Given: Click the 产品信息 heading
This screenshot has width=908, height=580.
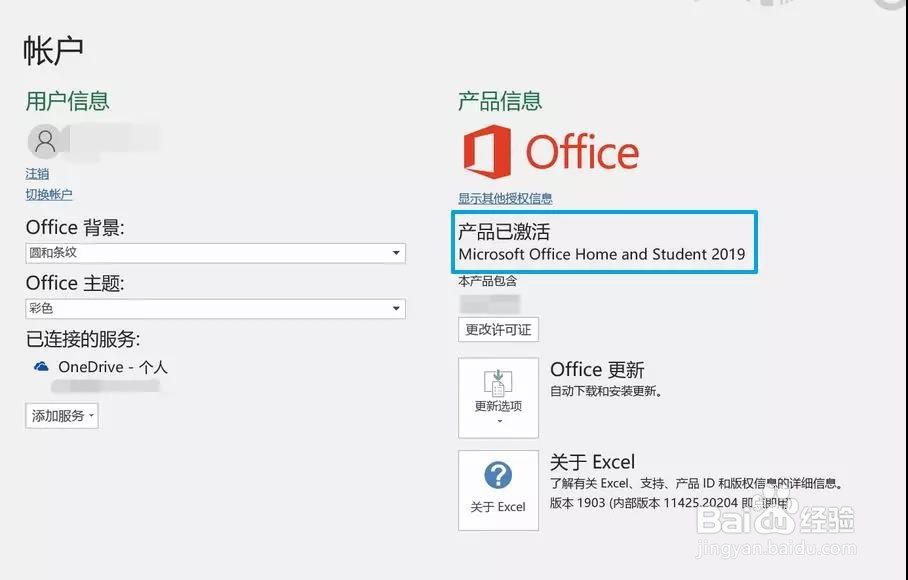Looking at the screenshot, I should tap(500, 101).
